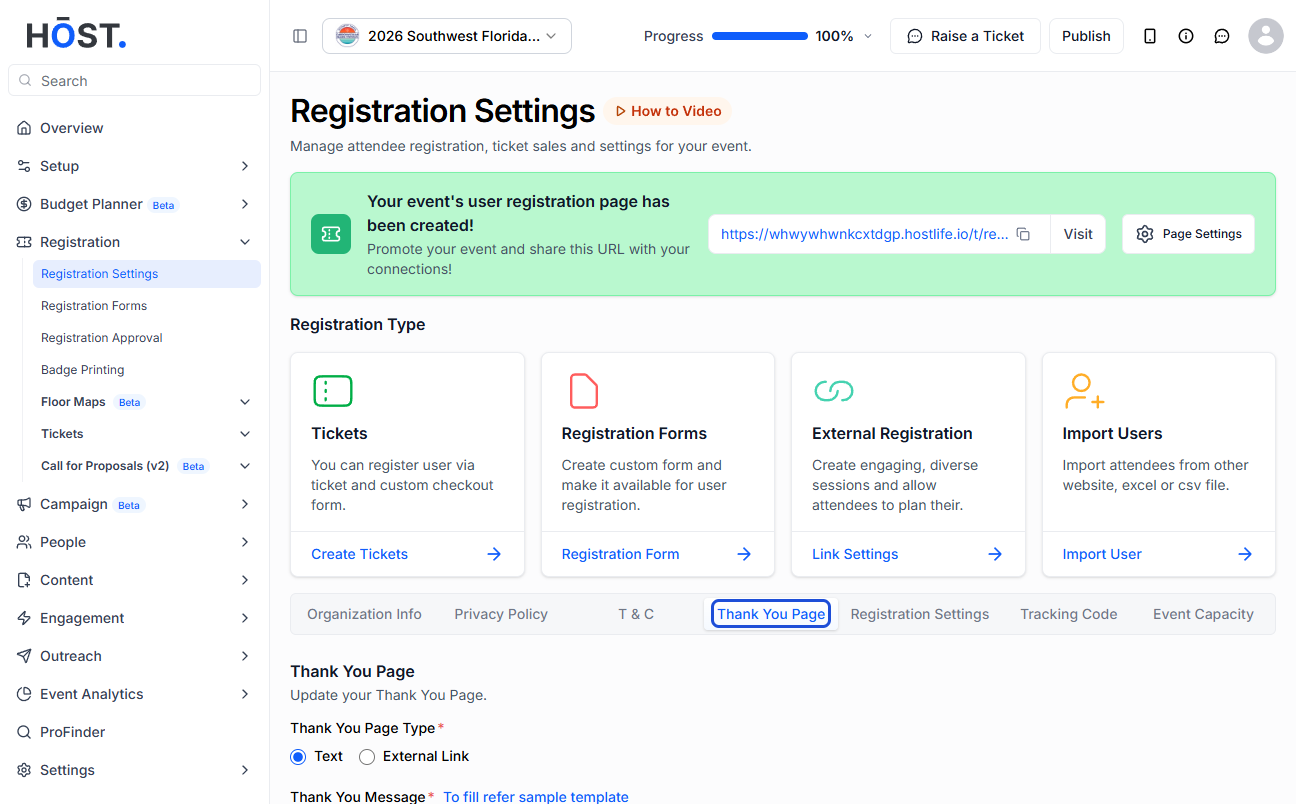Open Registration Forms in sidebar
The height and width of the screenshot is (804, 1296).
pos(94,306)
